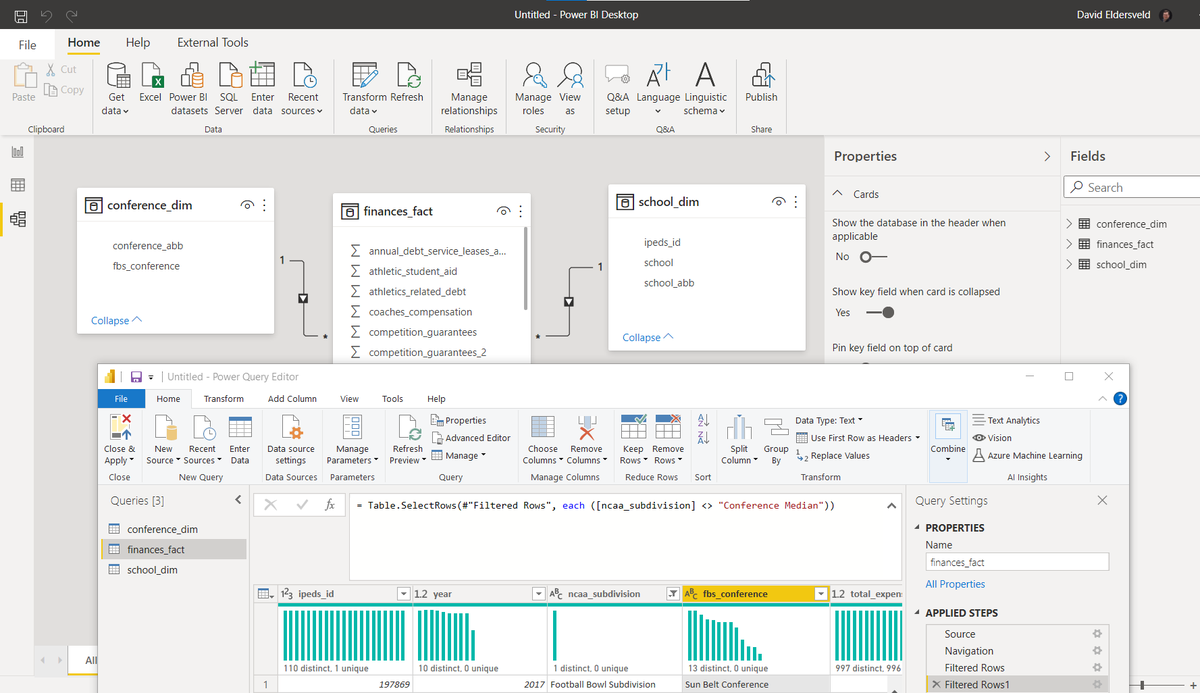This screenshot has width=1200, height=693.
Task: Open ncaa_subdivision column filter dropdown
Action: click(672, 594)
